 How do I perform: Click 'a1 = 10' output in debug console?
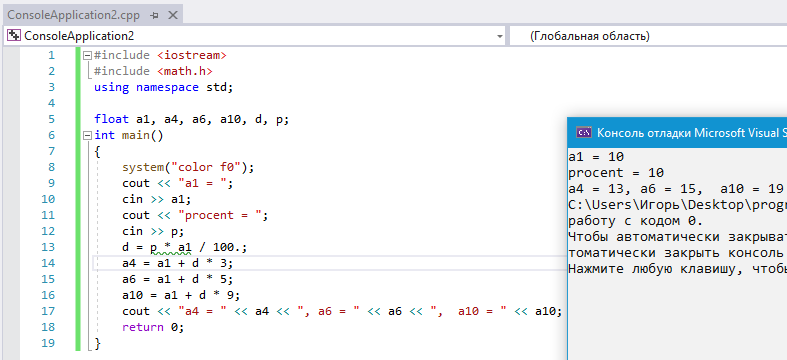pyautogui.click(x=596, y=157)
